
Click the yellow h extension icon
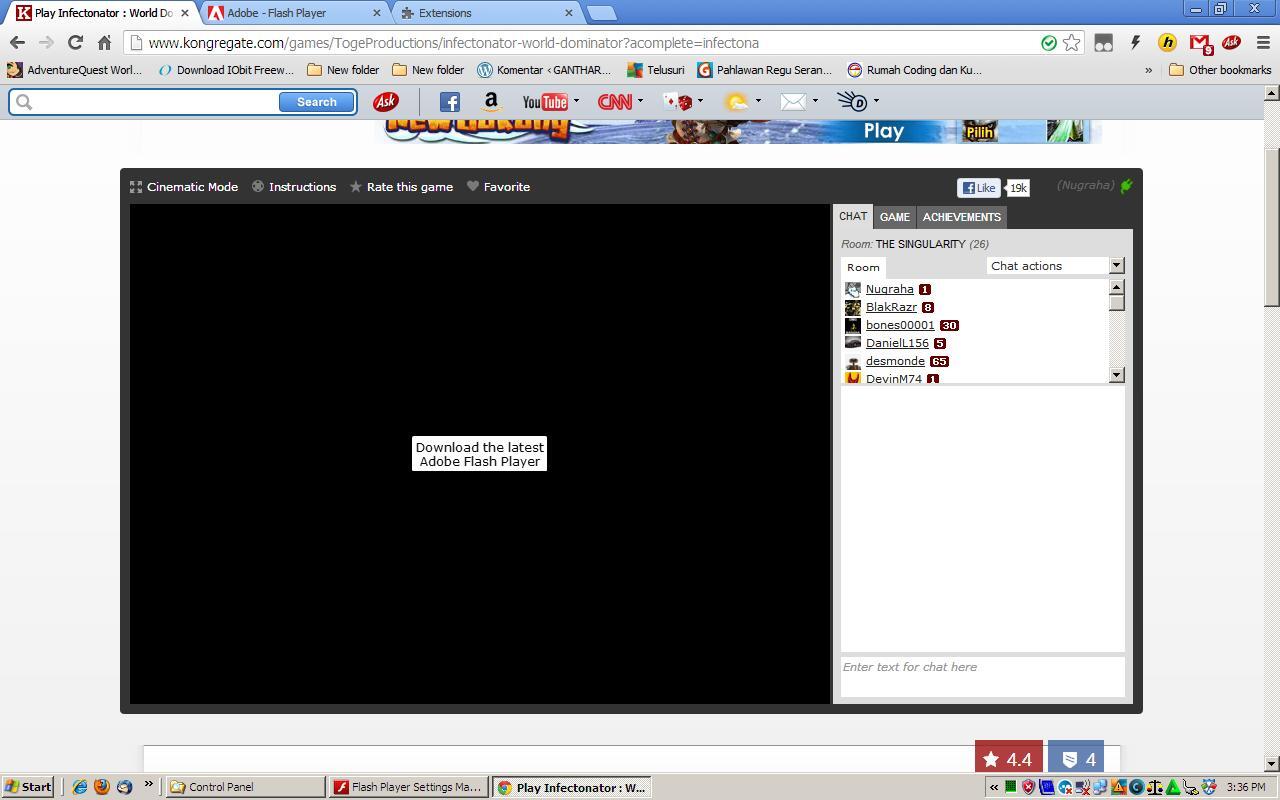[1167, 42]
